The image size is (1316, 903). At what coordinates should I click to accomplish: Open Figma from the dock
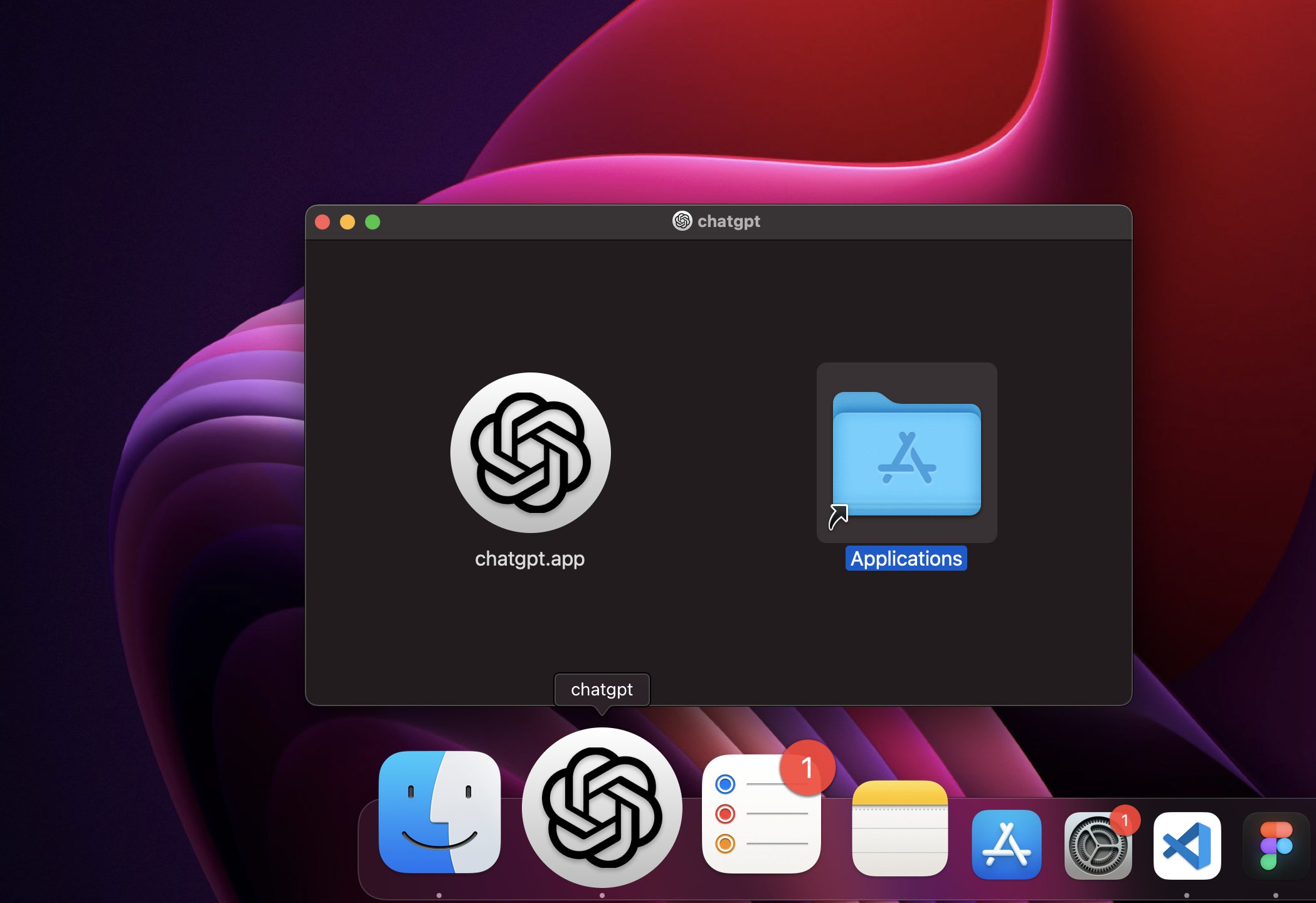click(1276, 845)
